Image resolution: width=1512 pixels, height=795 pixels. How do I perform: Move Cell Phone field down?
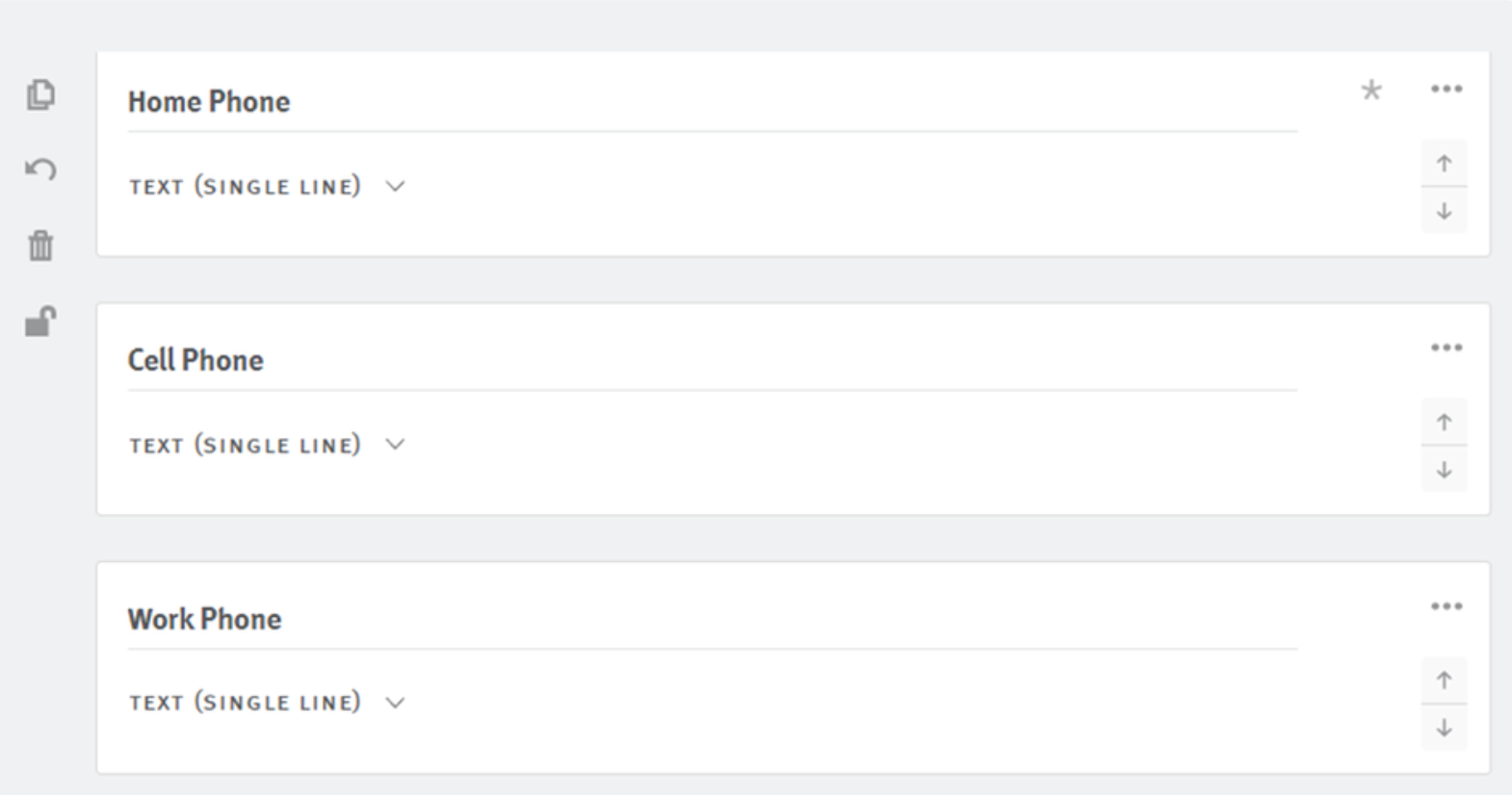pos(1444,470)
